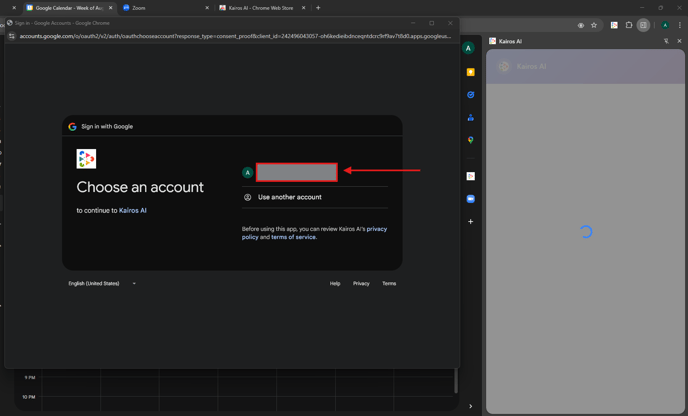Bookmark this page with the star icon
Screen dimensions: 688x416
pyautogui.click(x=594, y=25)
